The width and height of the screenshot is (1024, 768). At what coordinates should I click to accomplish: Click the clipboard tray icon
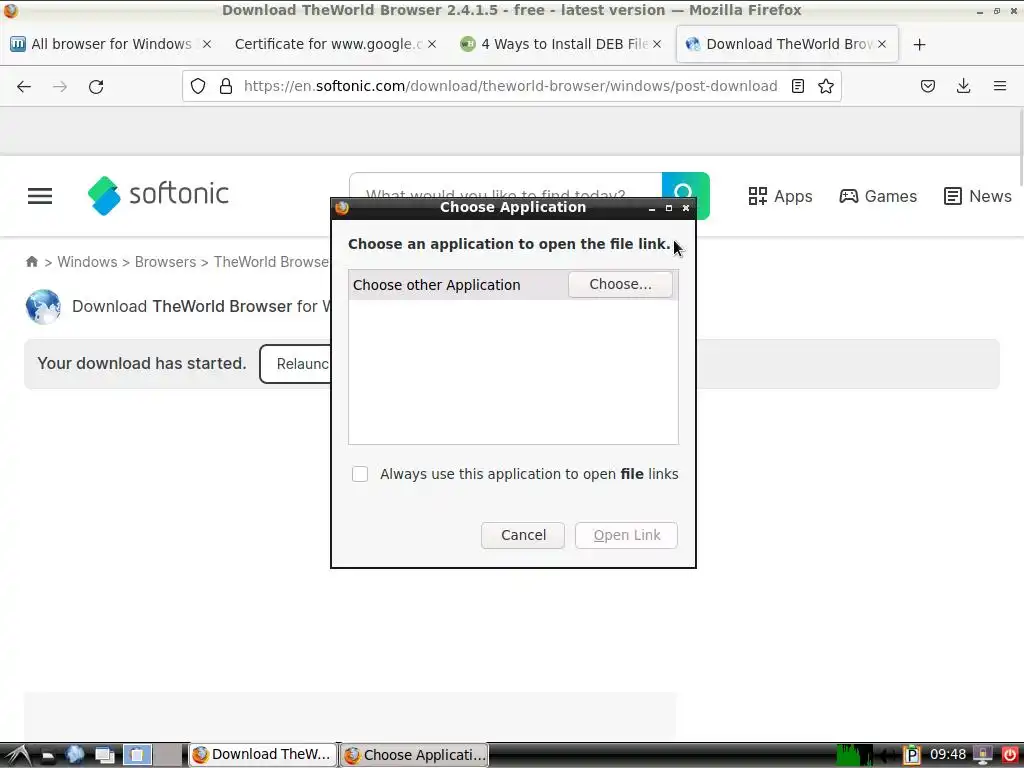click(912, 756)
